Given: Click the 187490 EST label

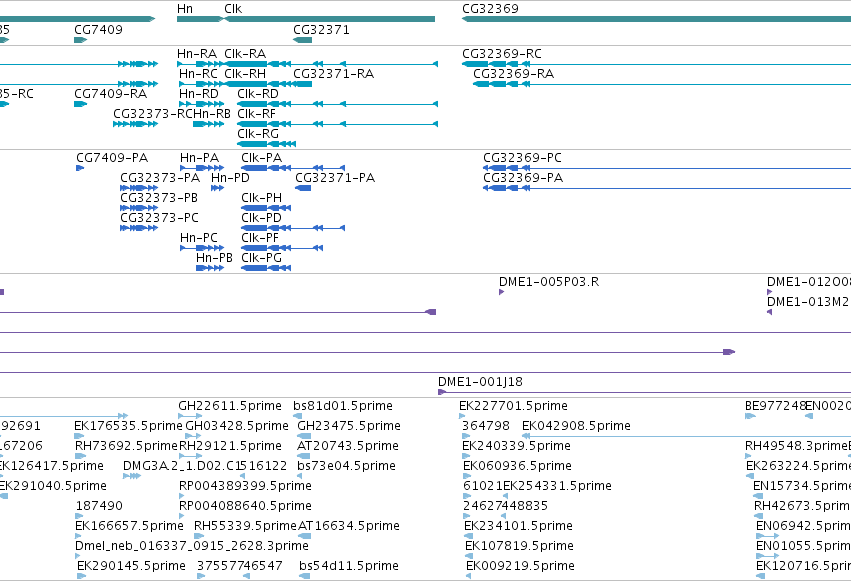Looking at the screenshot, I should (99, 506).
